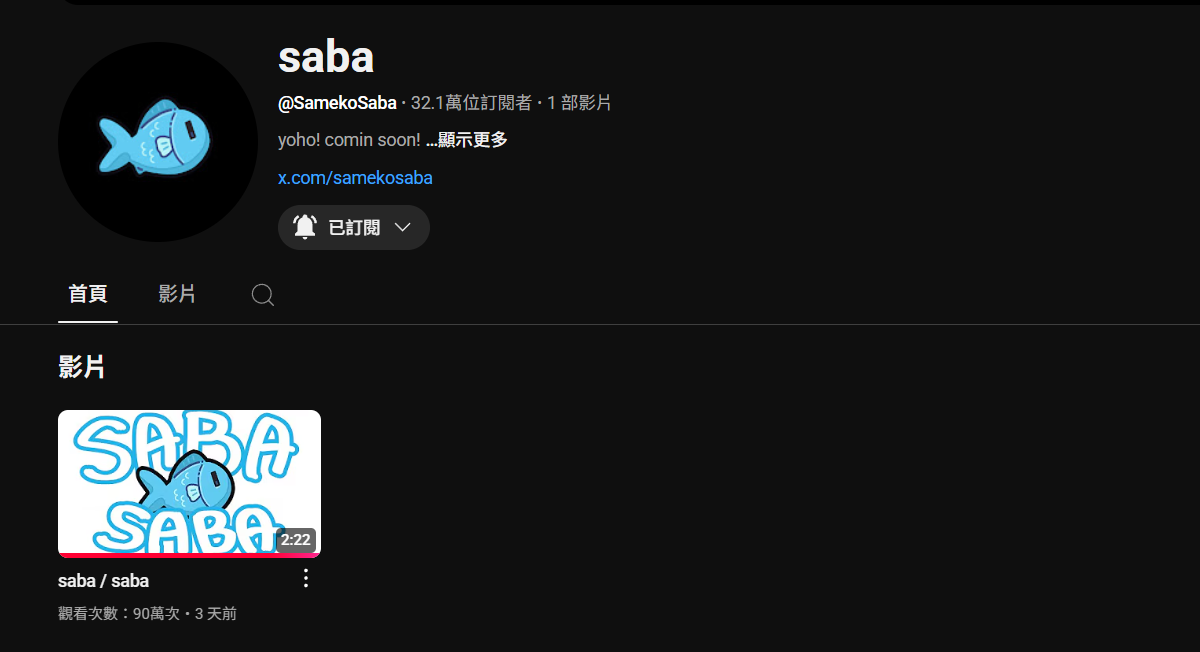Viewport: 1200px width, 652px height.
Task: Click the notification bell icon beside 已訂閱
Action: 305,227
